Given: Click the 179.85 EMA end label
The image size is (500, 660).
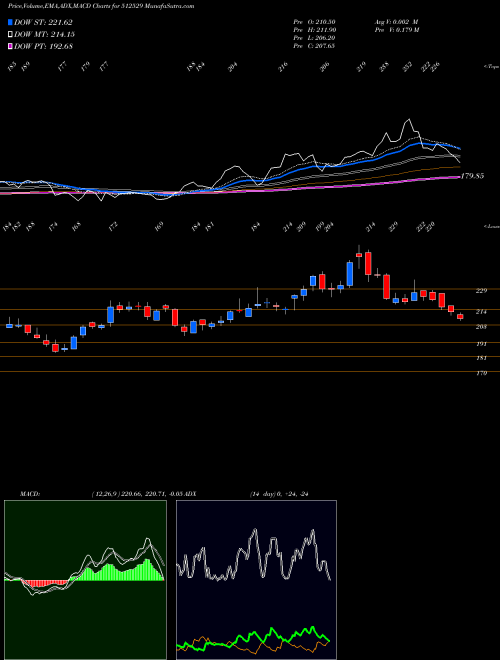Looking at the screenshot, I should click(x=472, y=176).
